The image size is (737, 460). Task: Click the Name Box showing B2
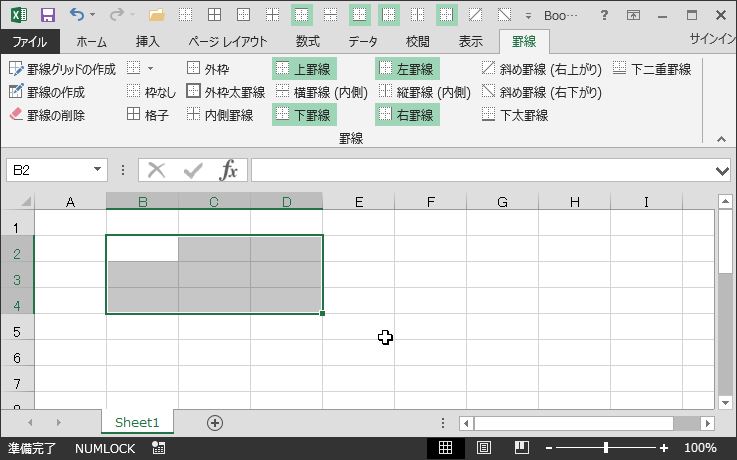tap(49, 170)
